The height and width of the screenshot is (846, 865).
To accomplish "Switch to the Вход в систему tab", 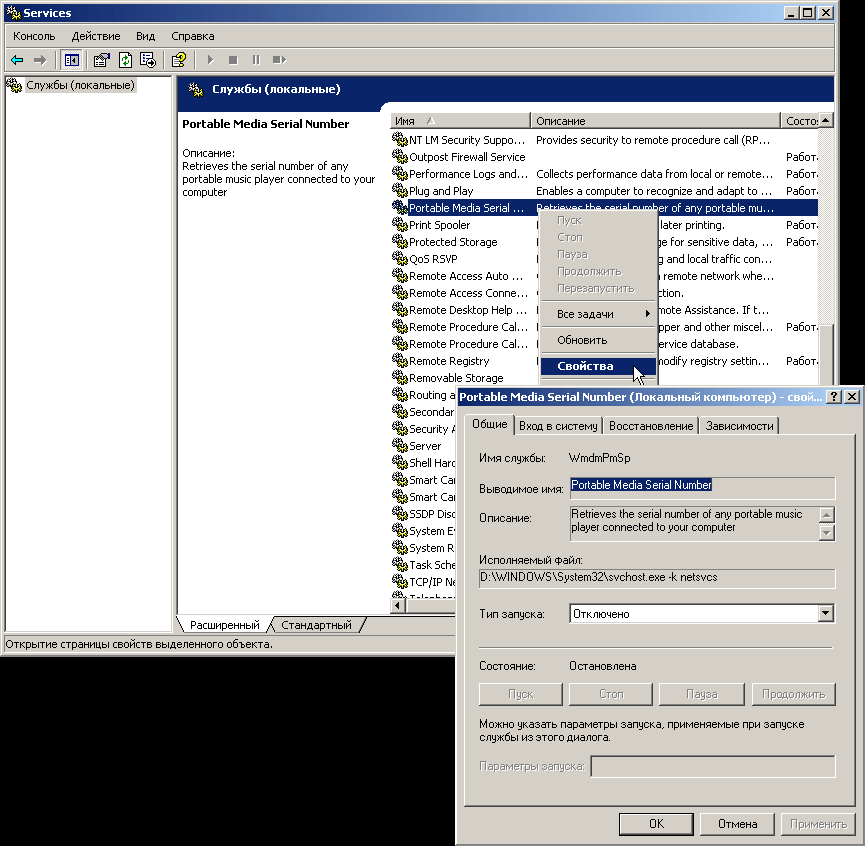I will [x=558, y=426].
